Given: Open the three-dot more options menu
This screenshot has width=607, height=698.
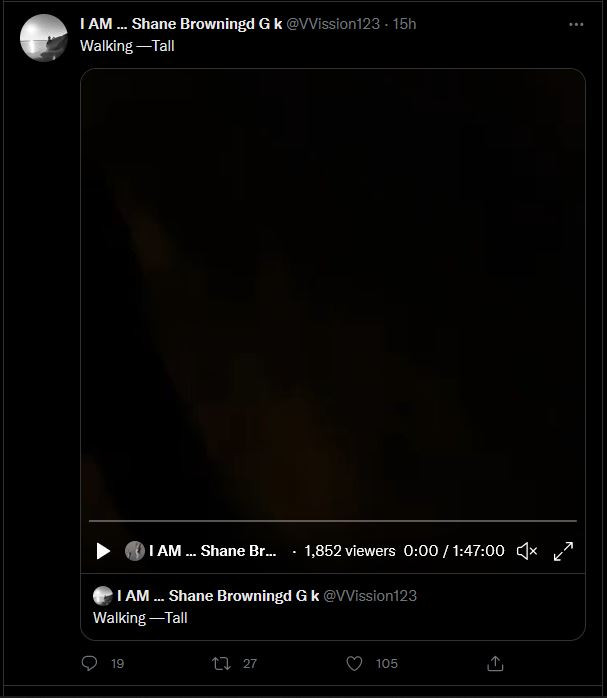Looking at the screenshot, I should 576,24.
